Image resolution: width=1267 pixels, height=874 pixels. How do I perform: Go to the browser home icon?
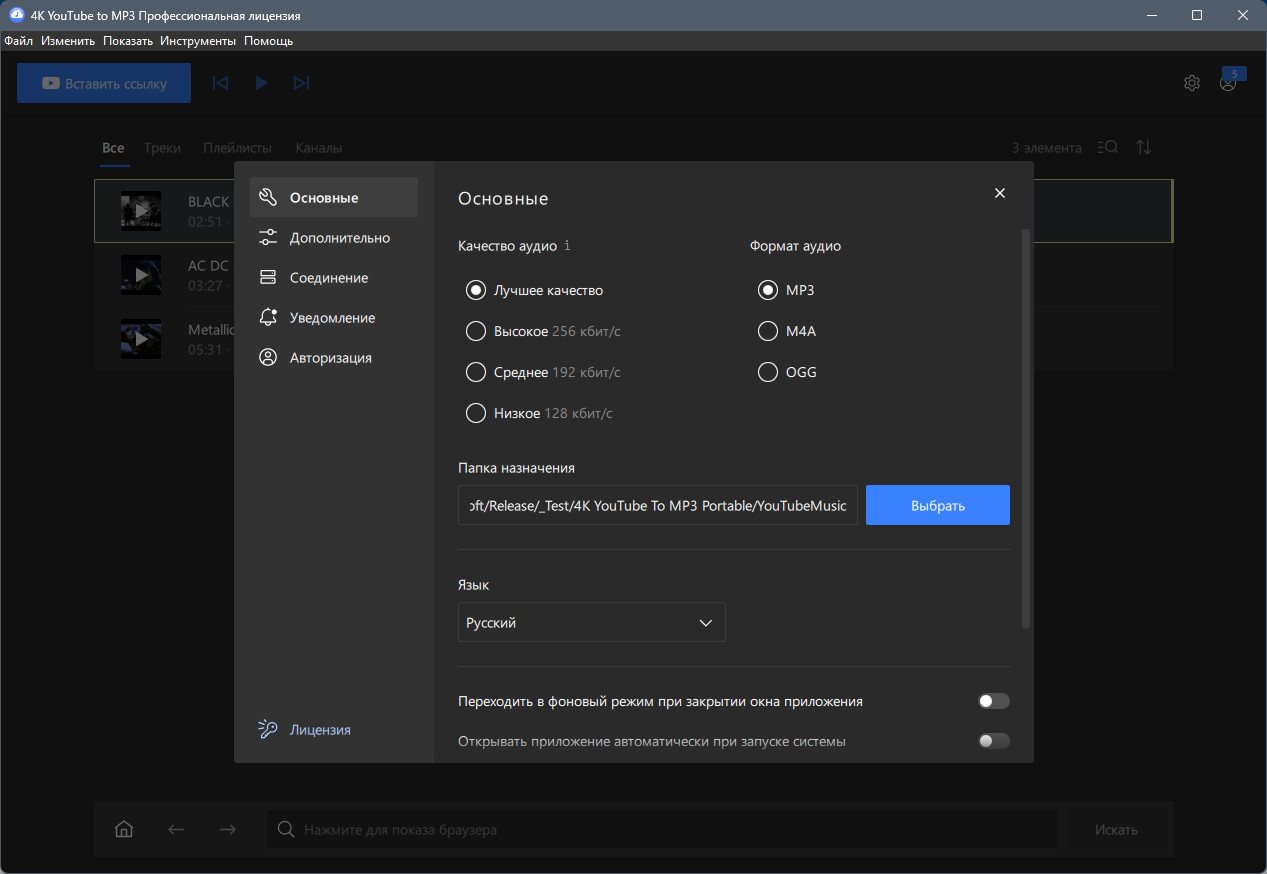pos(124,829)
